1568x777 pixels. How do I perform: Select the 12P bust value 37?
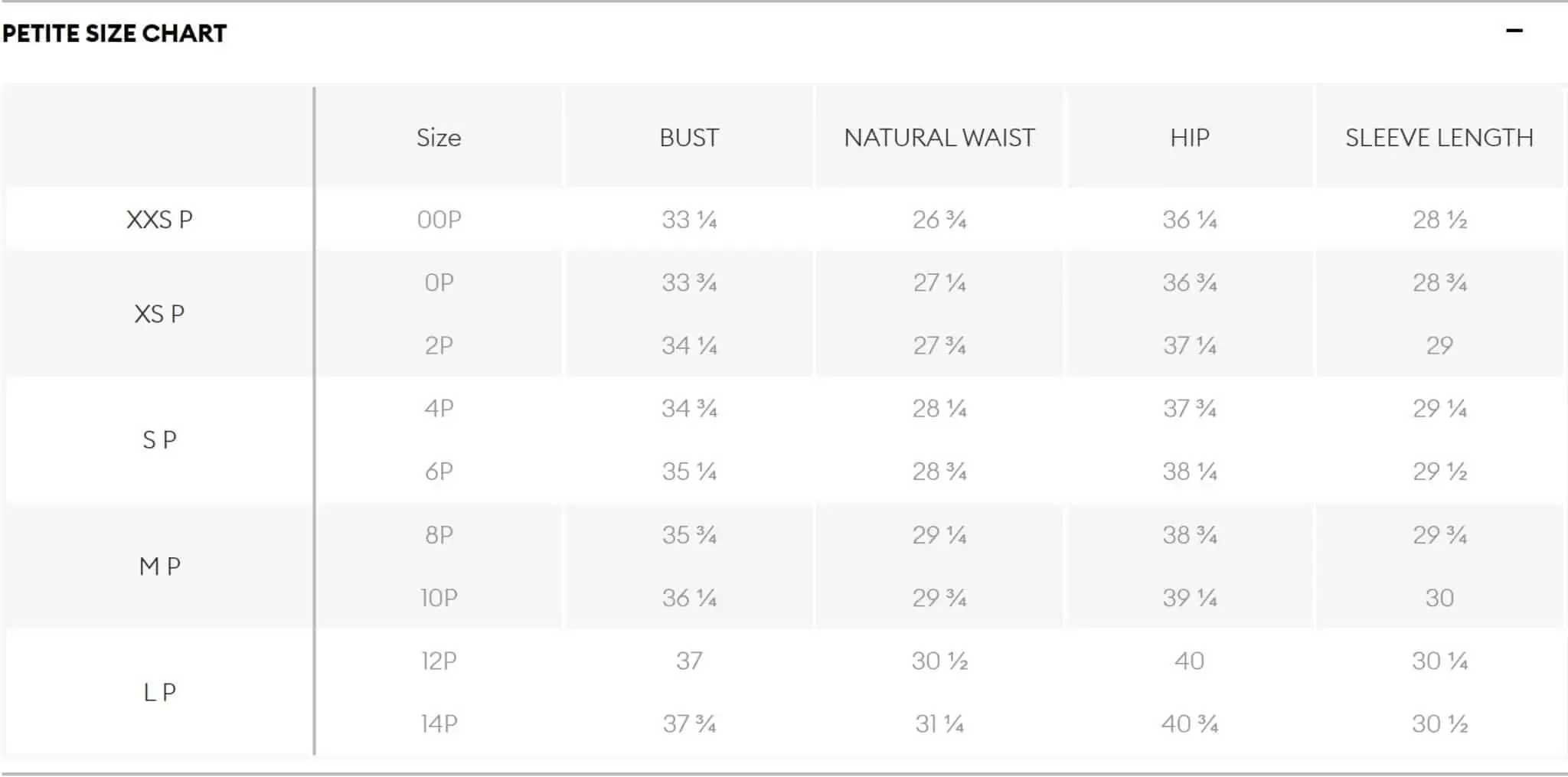click(x=689, y=661)
